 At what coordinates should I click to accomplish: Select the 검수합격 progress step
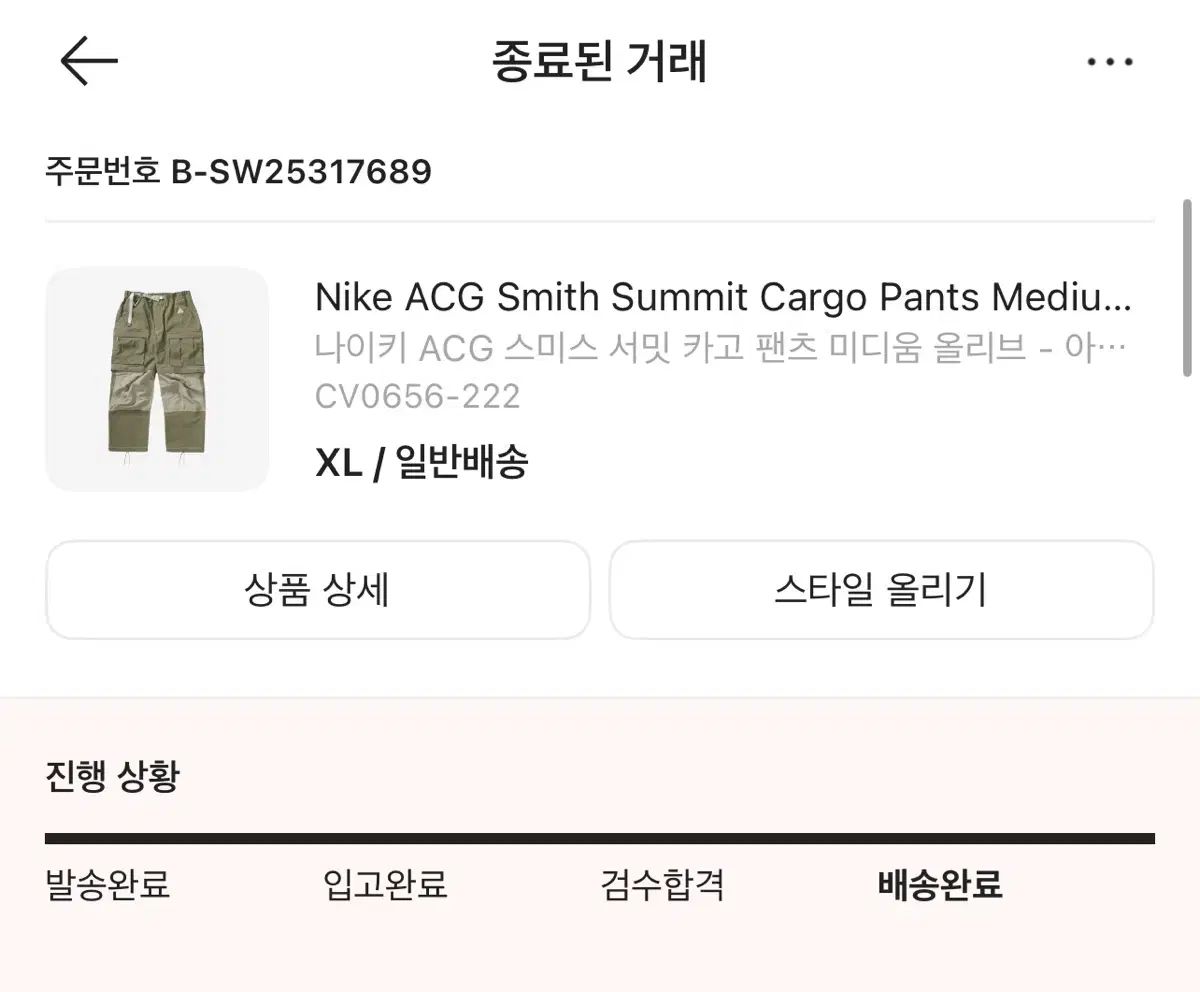[662, 884]
